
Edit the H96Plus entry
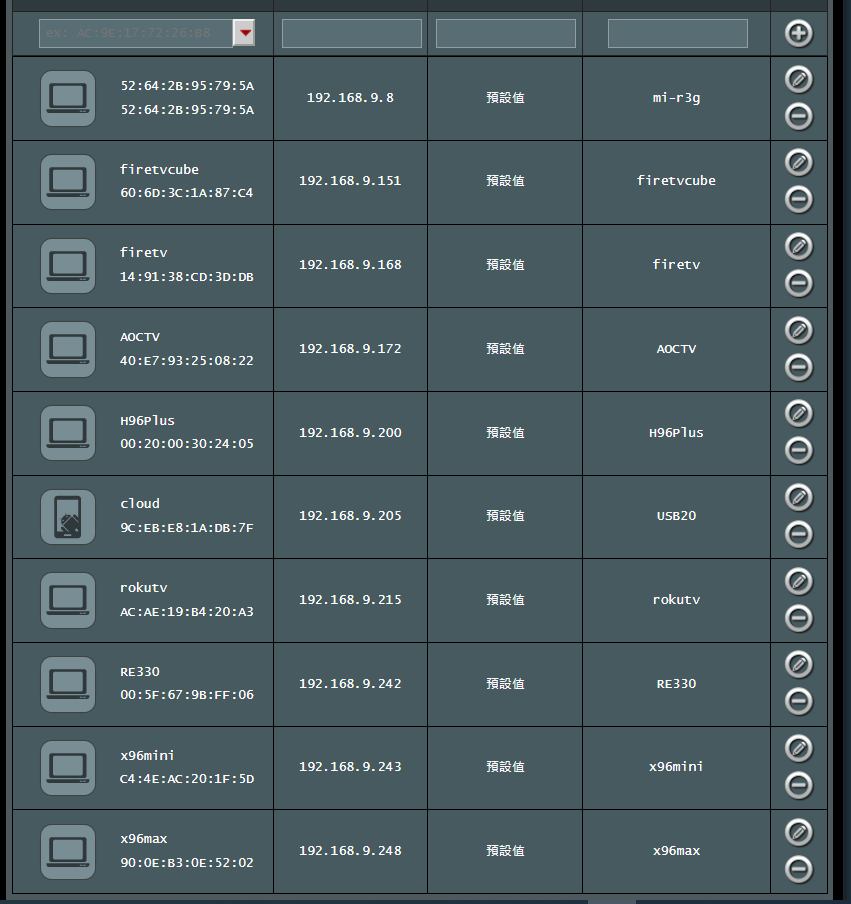(798, 412)
